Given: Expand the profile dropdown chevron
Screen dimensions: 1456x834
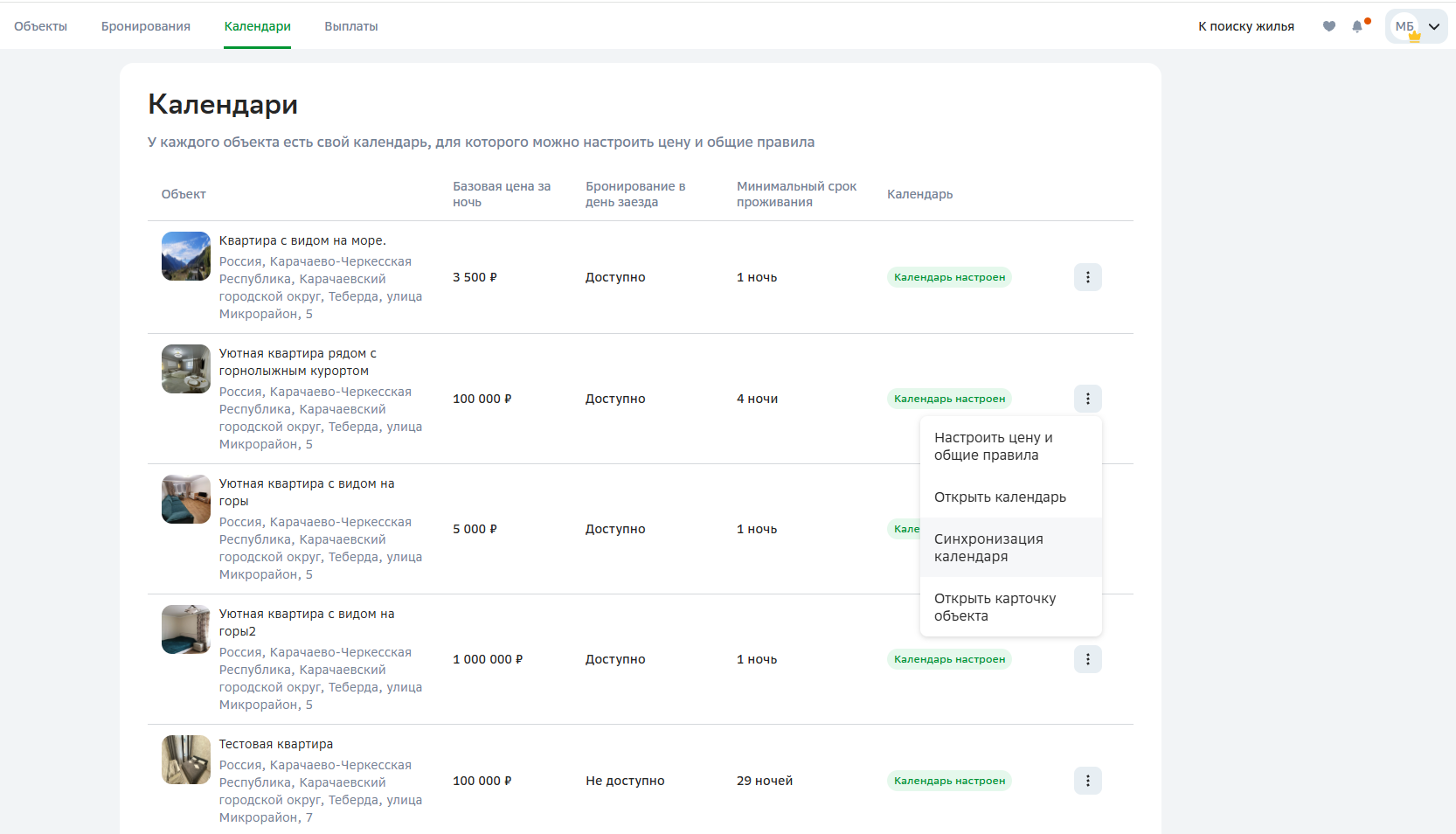Looking at the screenshot, I should click(1434, 26).
